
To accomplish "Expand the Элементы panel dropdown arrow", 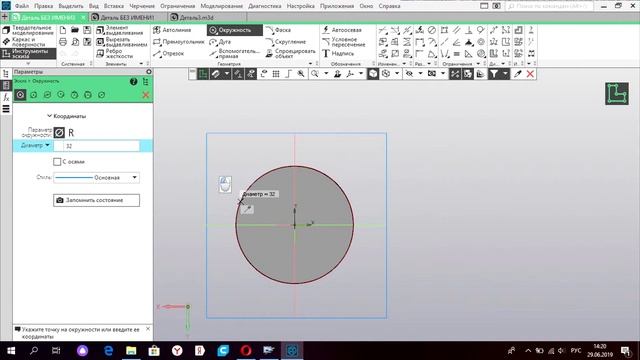I will click(x=141, y=64).
